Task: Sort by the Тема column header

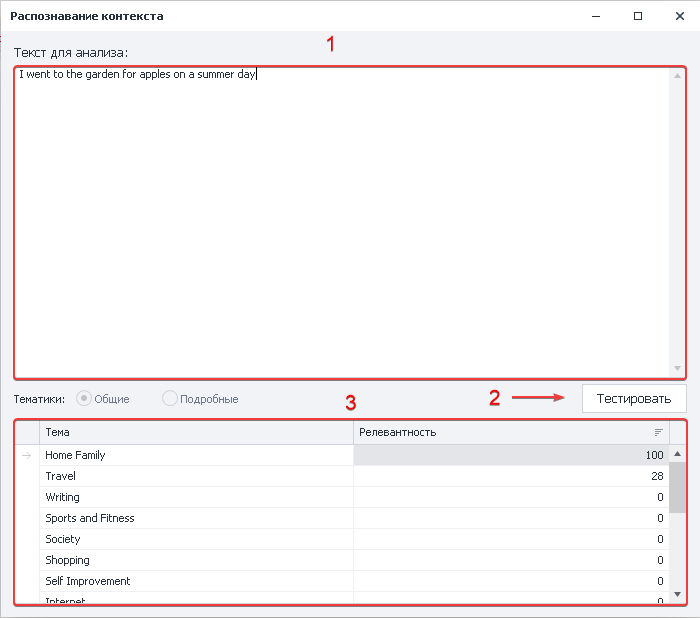Action: pos(196,432)
